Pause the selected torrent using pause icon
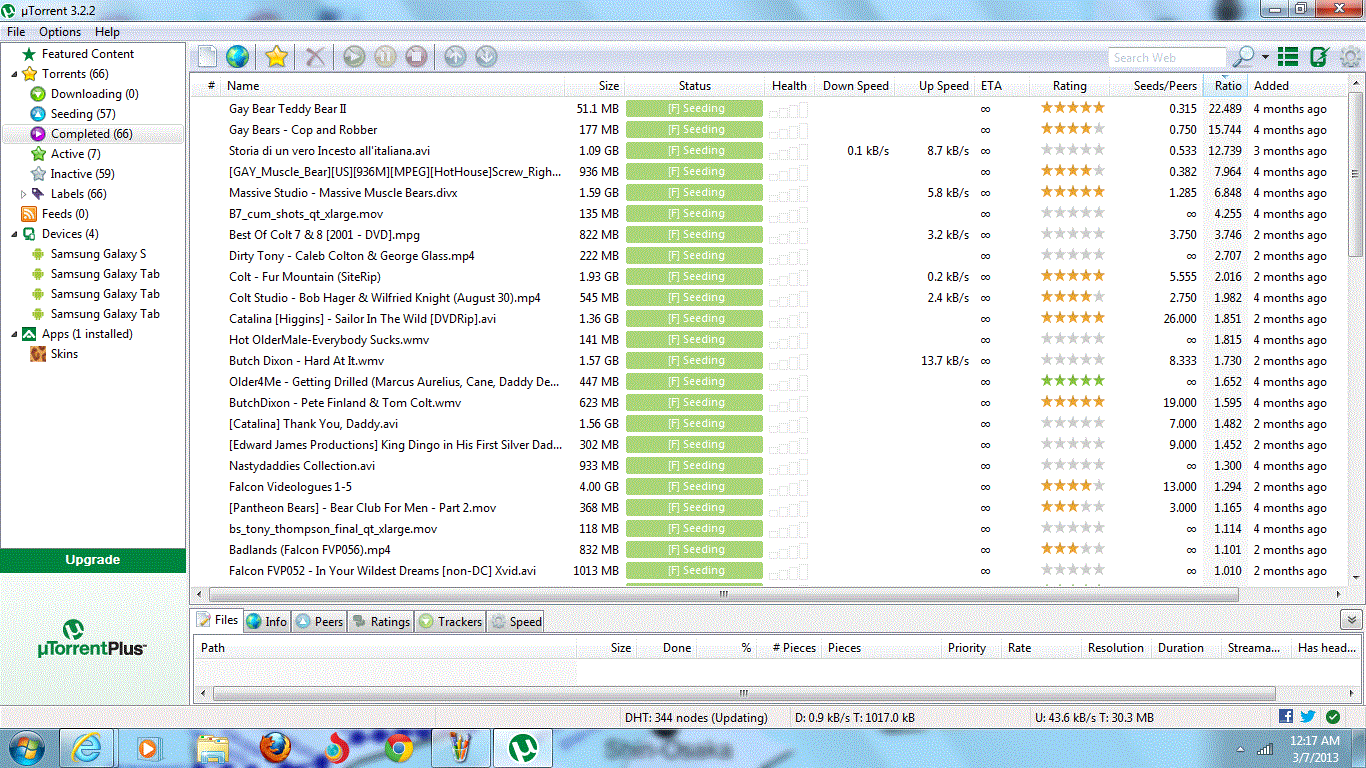 (385, 57)
